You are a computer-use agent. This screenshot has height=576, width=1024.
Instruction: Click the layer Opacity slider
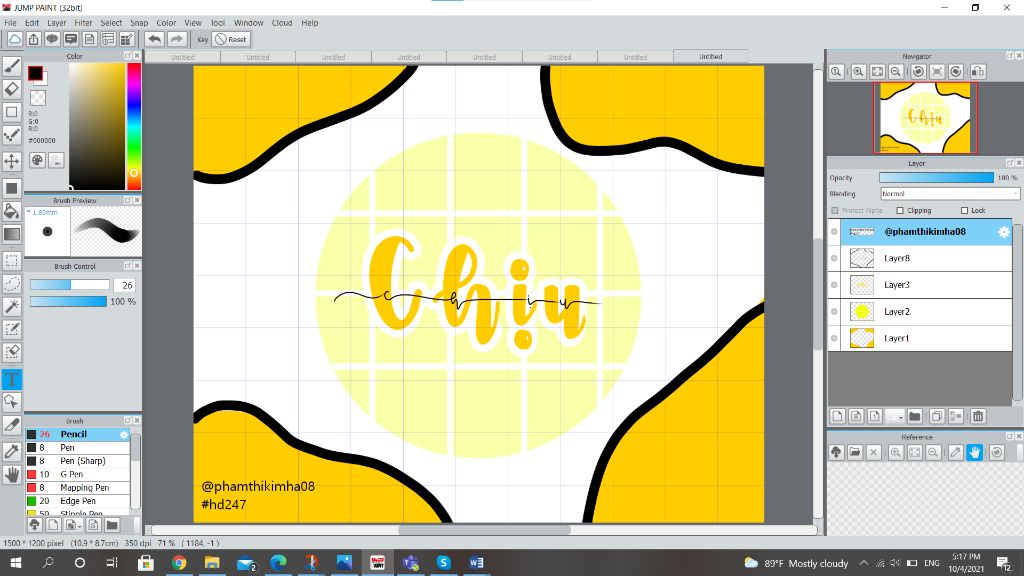(936, 178)
